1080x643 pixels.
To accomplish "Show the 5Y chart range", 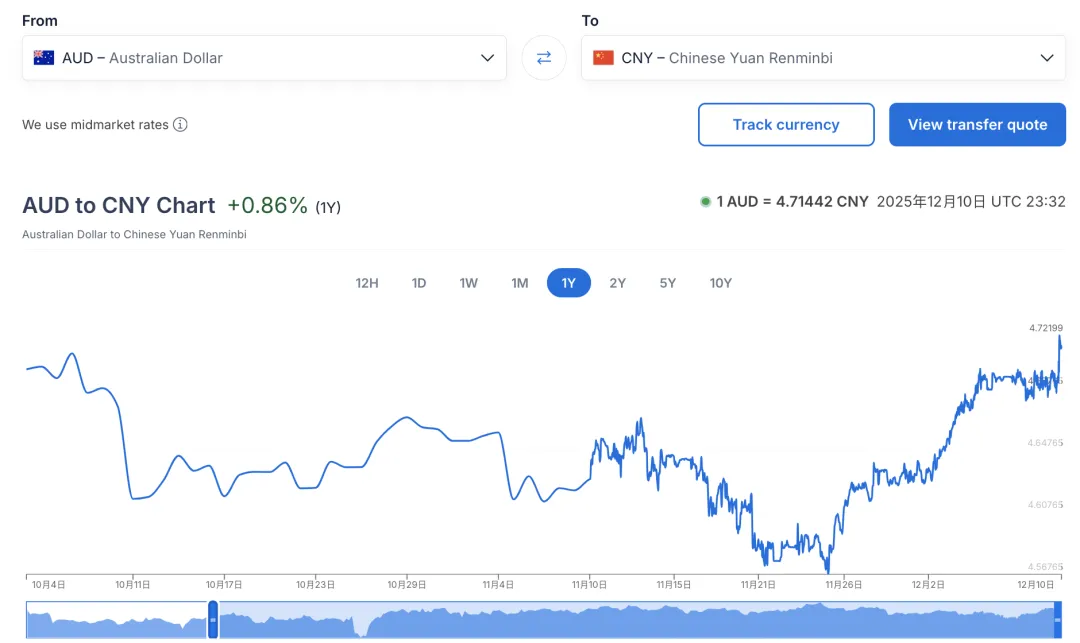I will coord(667,283).
